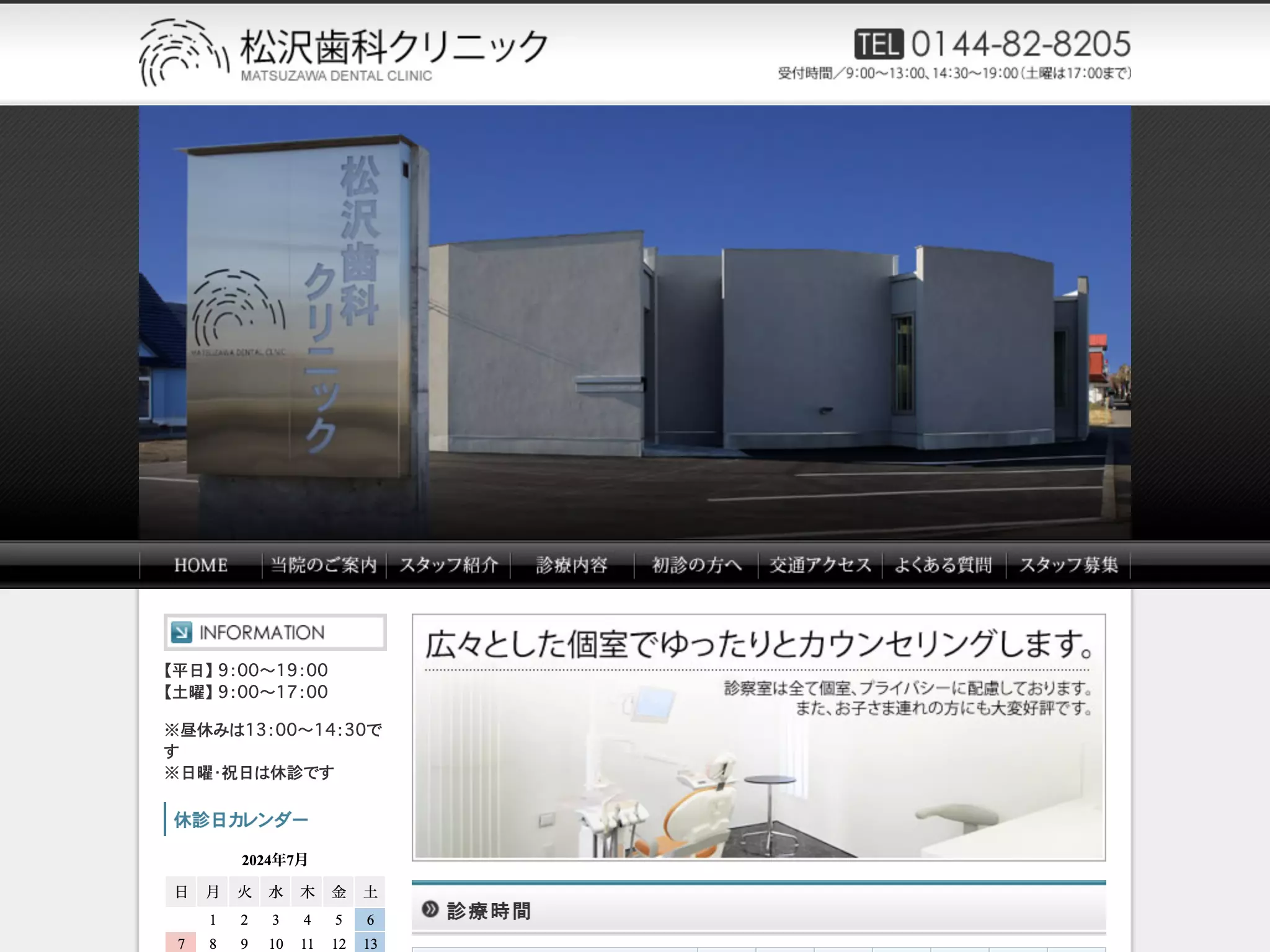Image resolution: width=1270 pixels, height=952 pixels.
Task: Select calendar date 12
Action: coord(339,943)
